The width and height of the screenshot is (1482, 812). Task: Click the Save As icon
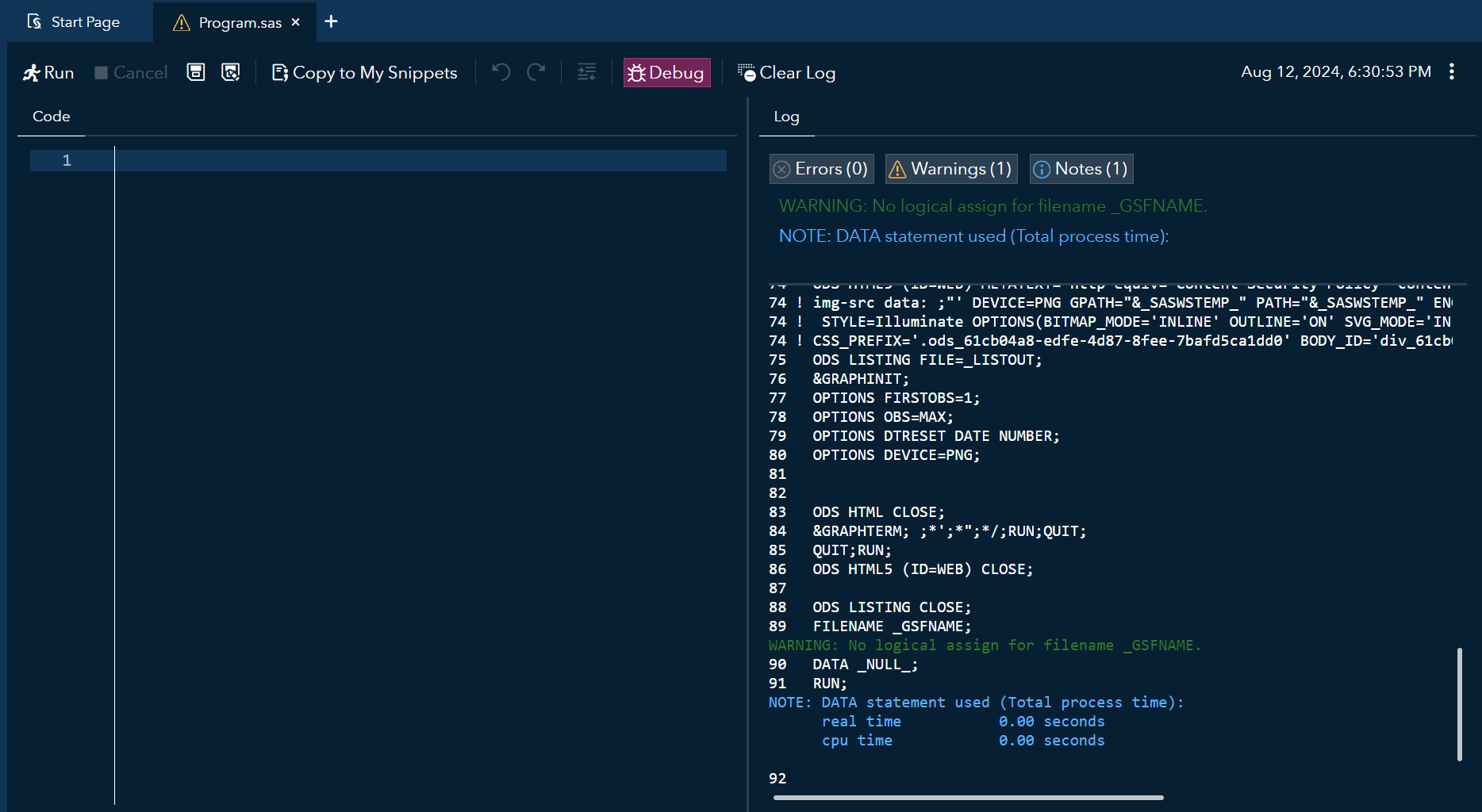pos(231,72)
